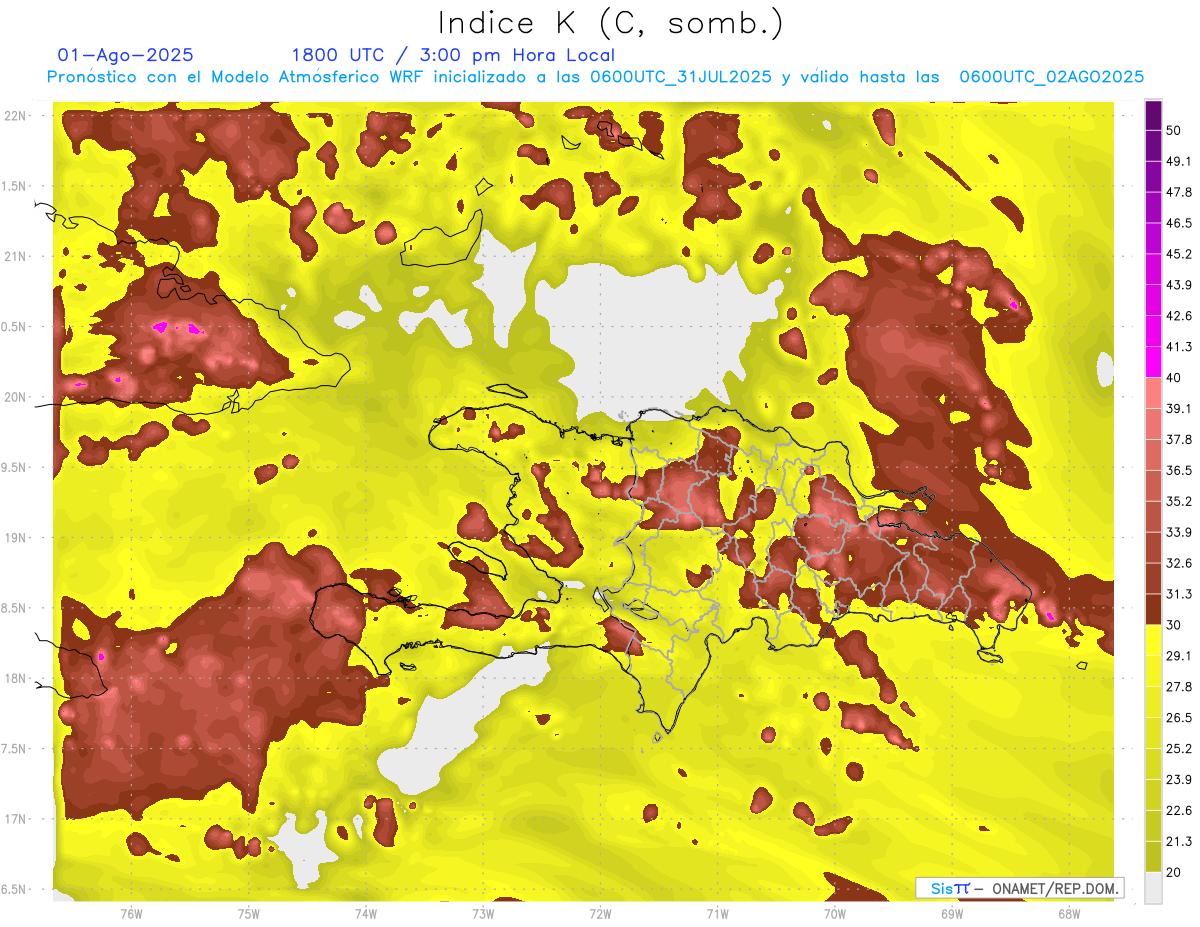Select the date label '01-Ago-2025'
This screenshot has width=1200, height=927.
(x=125, y=55)
